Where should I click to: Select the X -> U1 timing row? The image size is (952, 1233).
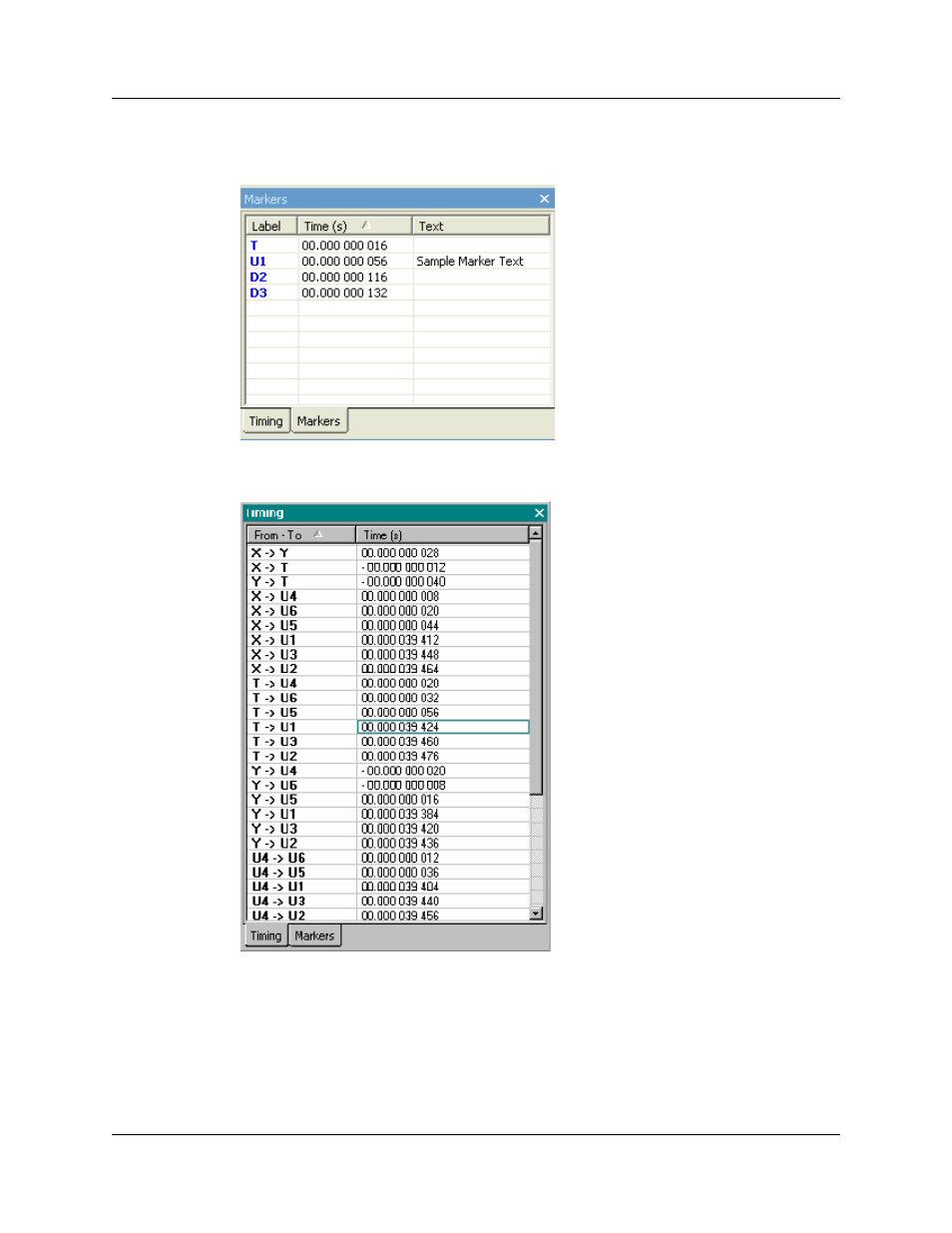click(388, 640)
